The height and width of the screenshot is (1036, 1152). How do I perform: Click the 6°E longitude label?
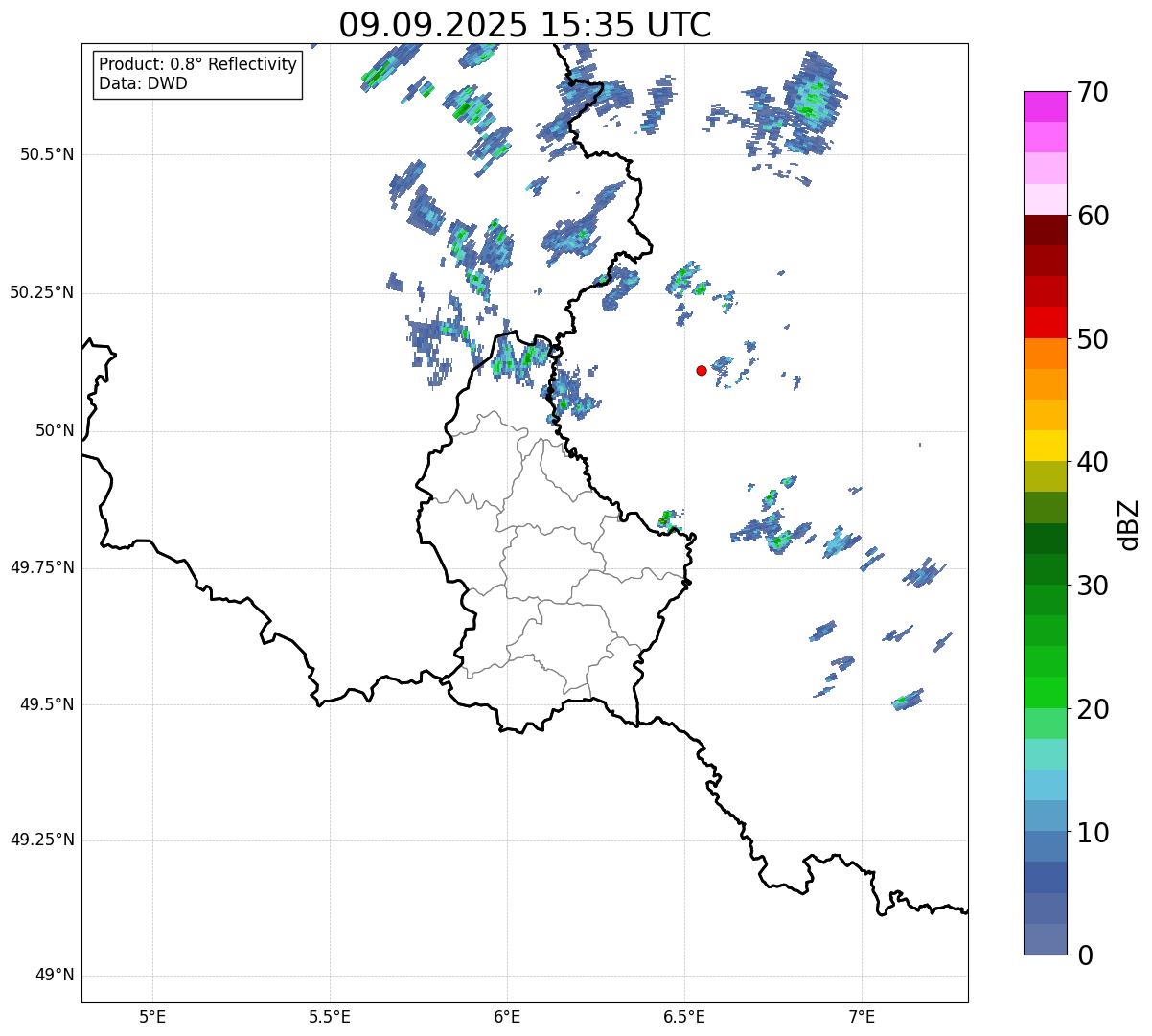coord(507,1016)
